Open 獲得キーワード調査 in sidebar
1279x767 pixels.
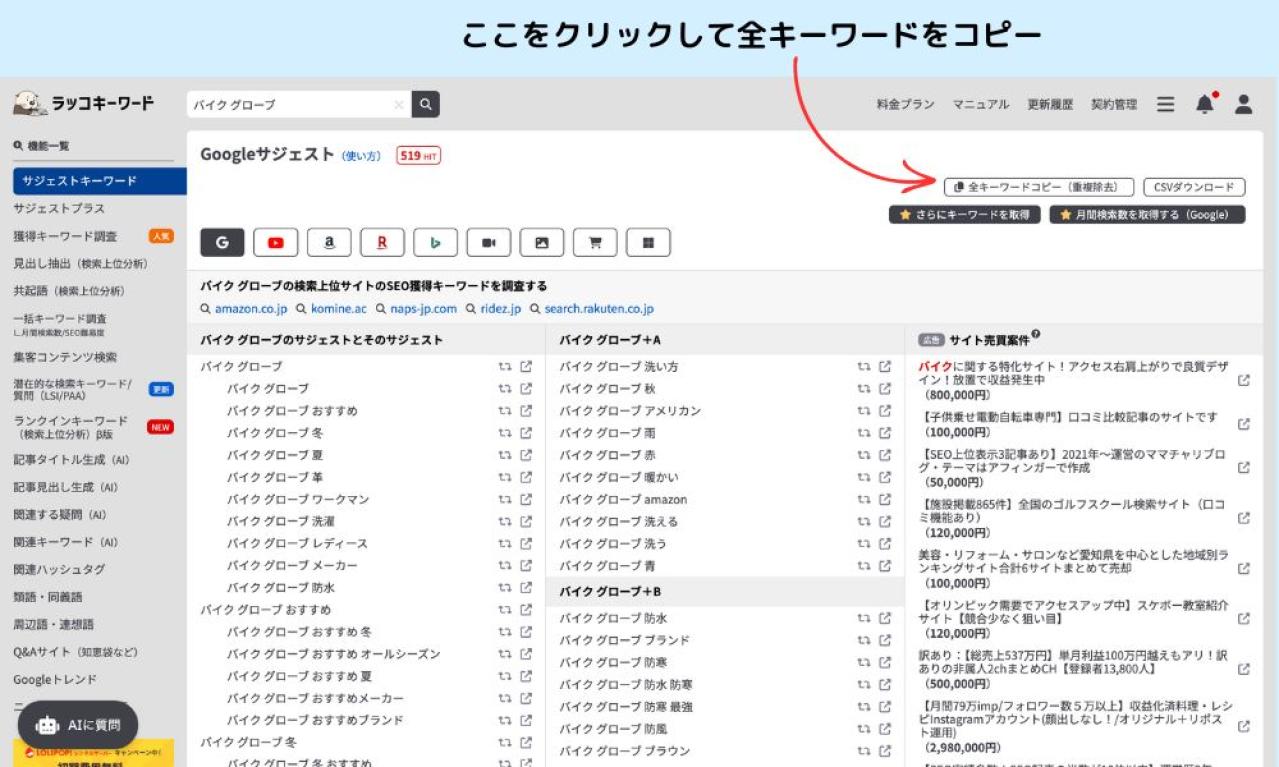[x=65, y=236]
